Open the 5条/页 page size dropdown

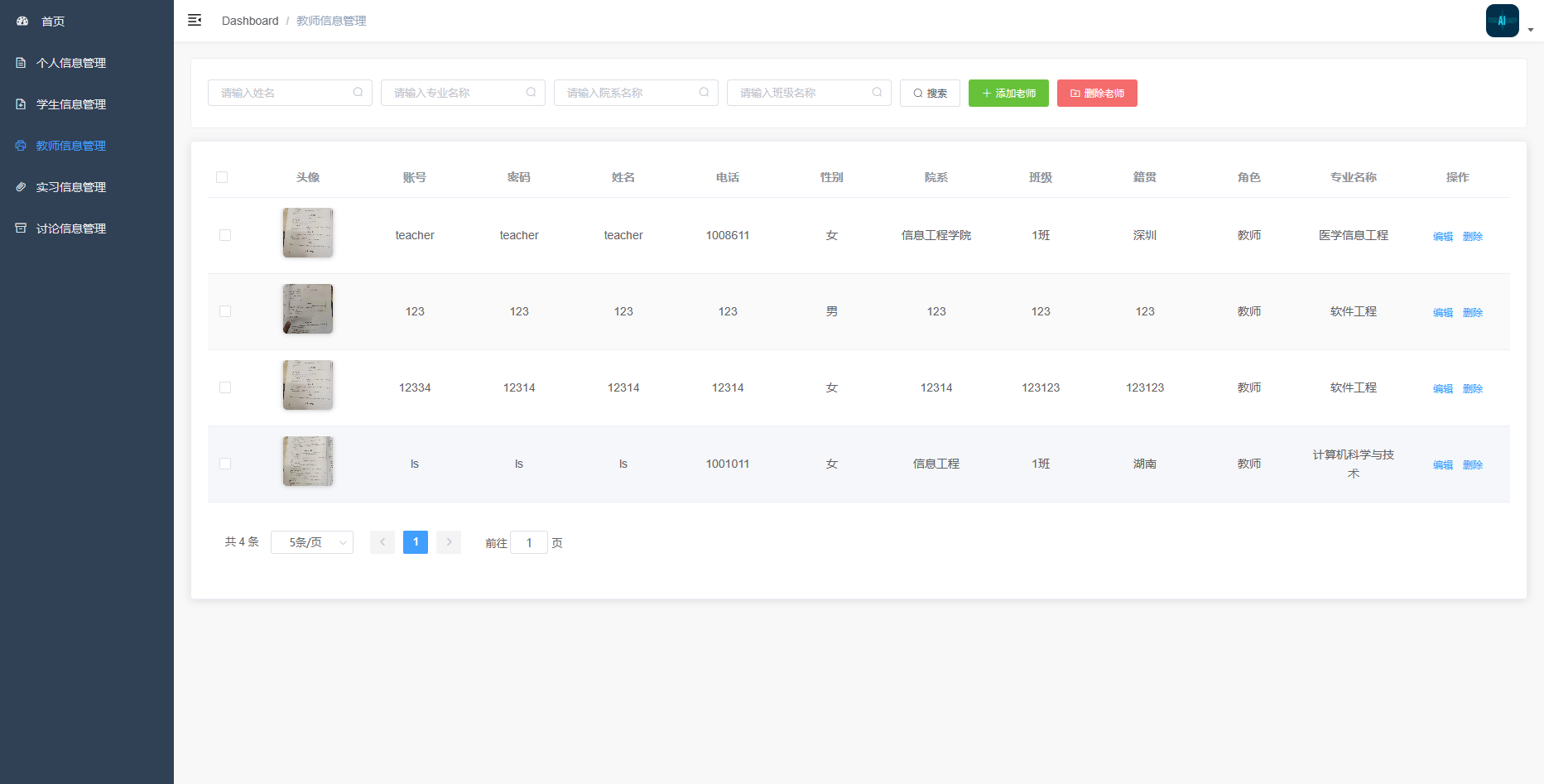click(x=312, y=542)
